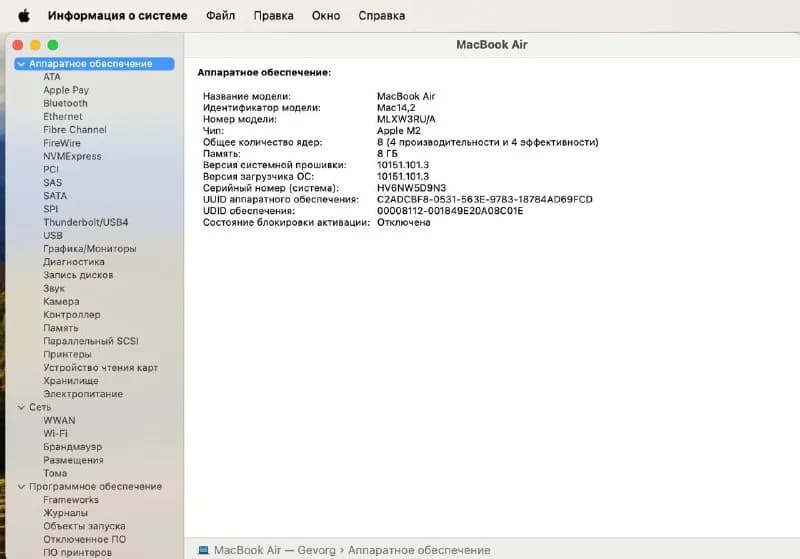The image size is (800, 559).
Task: Select ПО принтеров in the sidebar
Action: (78, 553)
